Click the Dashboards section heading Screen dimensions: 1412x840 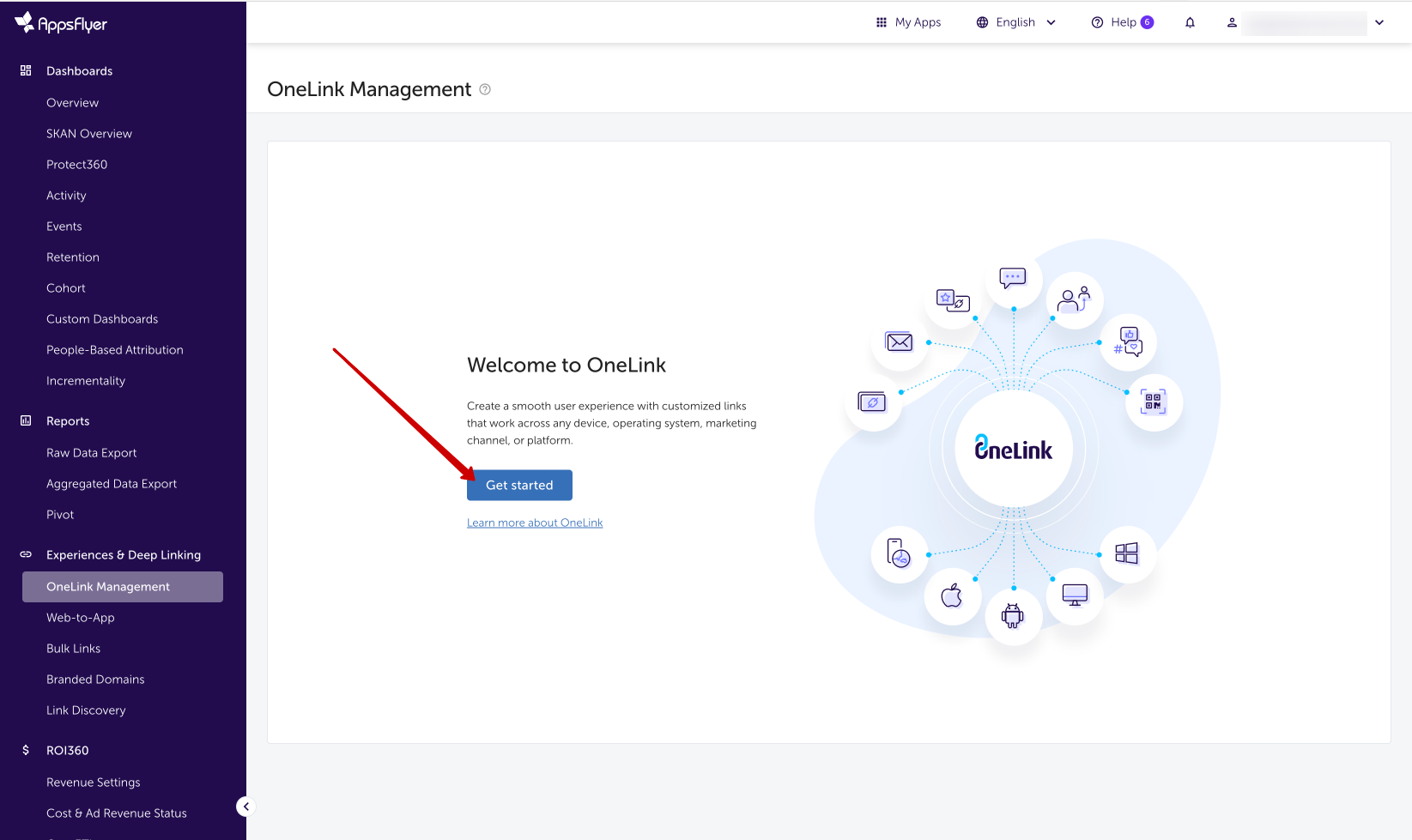point(79,70)
